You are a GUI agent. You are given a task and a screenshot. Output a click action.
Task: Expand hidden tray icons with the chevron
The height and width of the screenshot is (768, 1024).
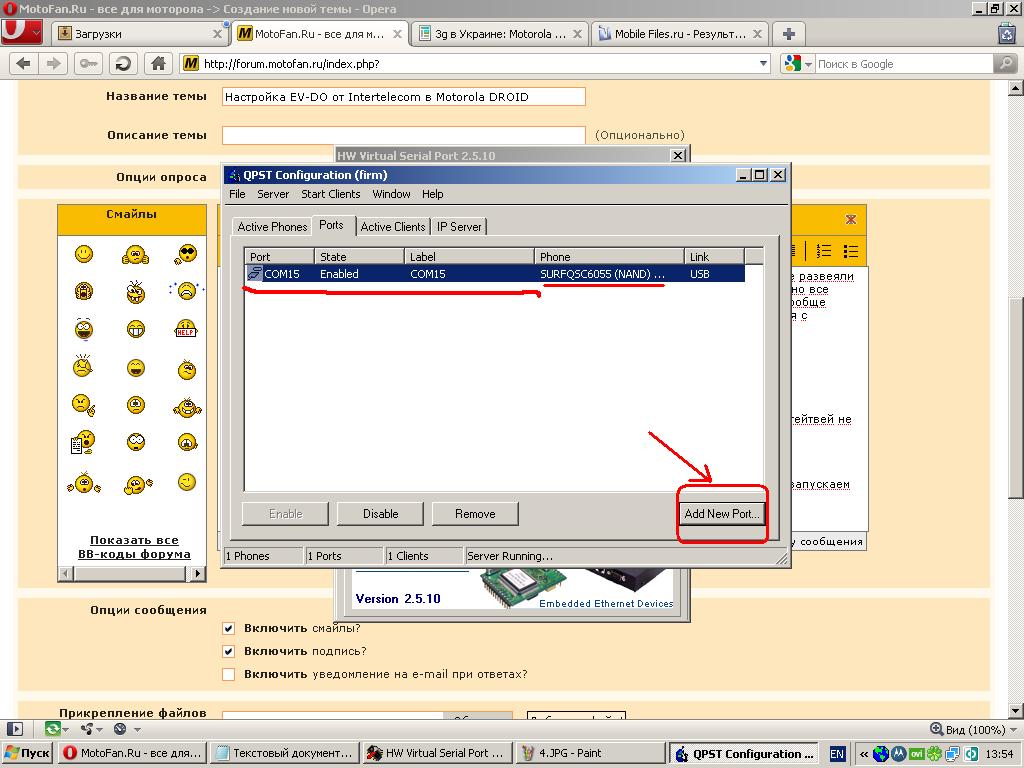[x=863, y=754]
